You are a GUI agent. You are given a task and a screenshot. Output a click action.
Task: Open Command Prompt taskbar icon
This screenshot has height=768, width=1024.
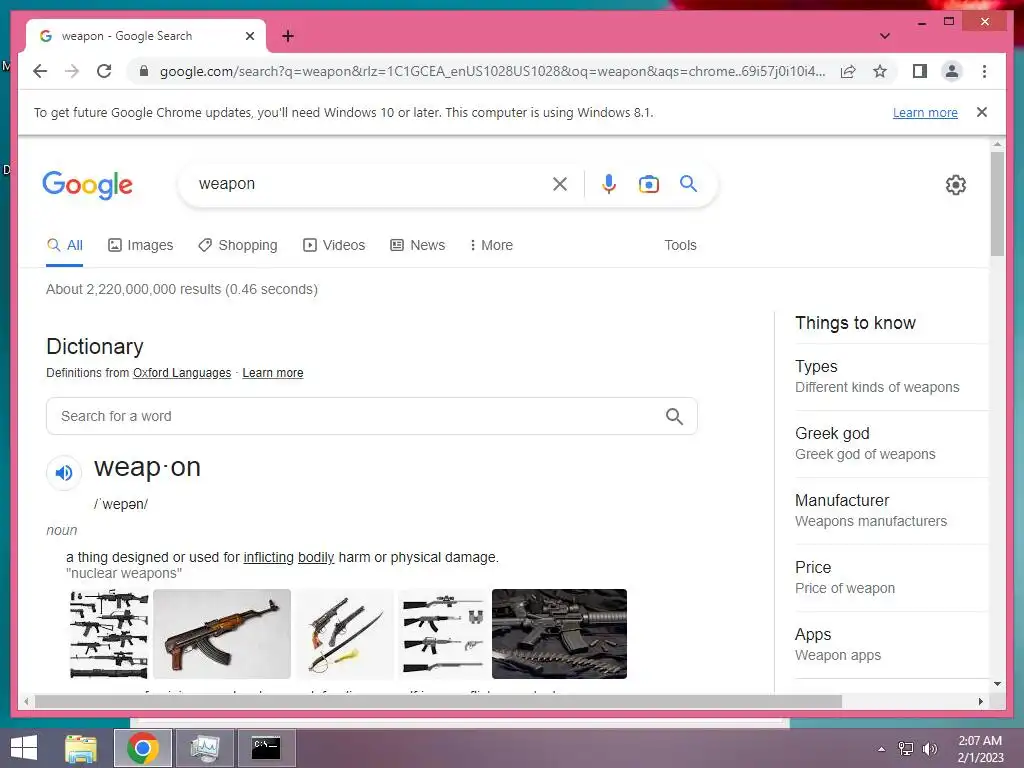click(x=266, y=748)
